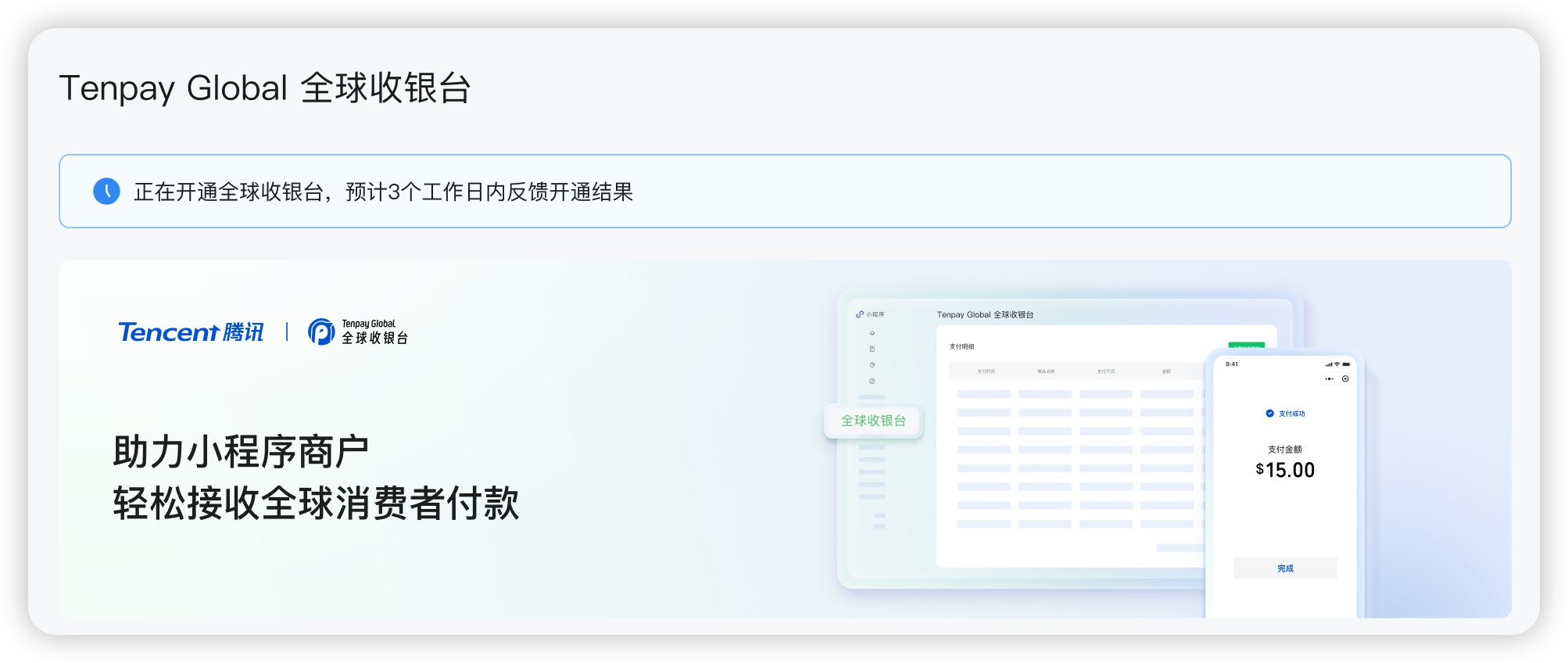
Task: Click the "支付金额" label in the phone mockup
Action: click(1285, 450)
